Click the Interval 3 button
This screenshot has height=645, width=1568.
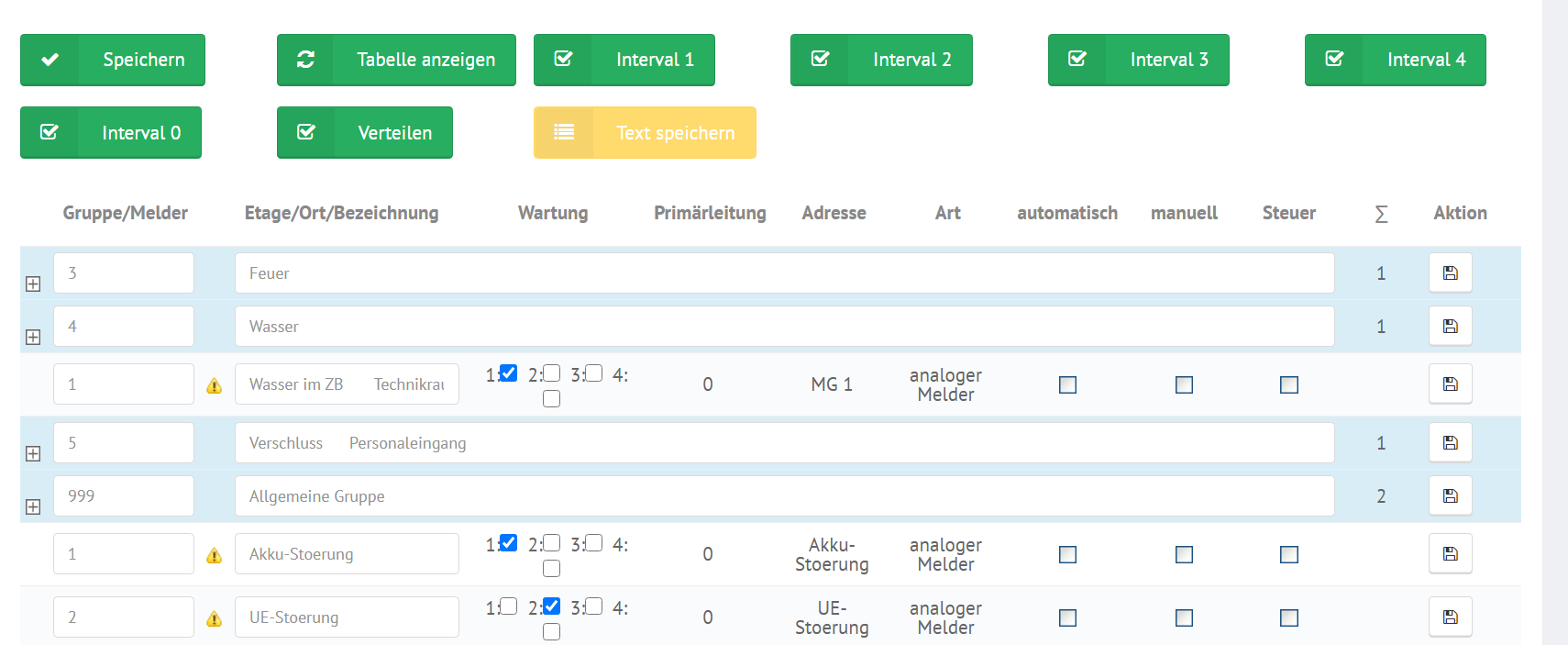click(x=1138, y=60)
